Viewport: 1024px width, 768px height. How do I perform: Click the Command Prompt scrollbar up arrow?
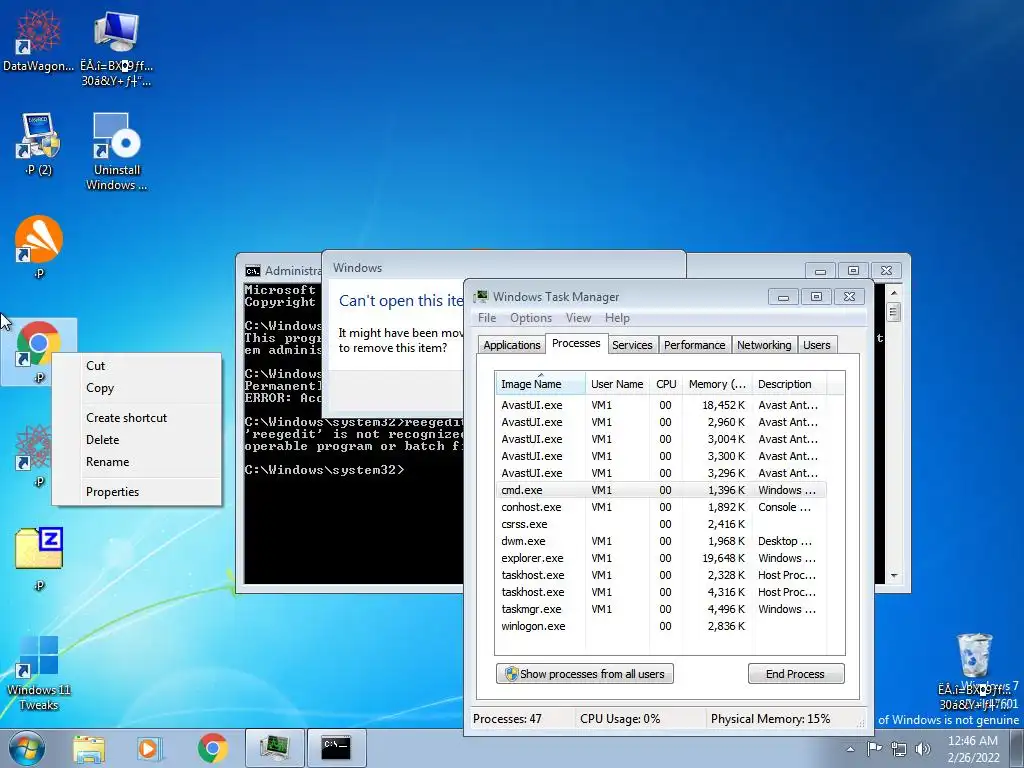point(894,291)
